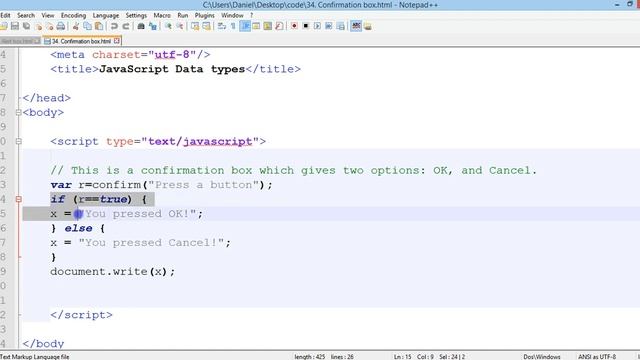
Task: Click the run macro multiple times icon
Action: [x=329, y=26]
